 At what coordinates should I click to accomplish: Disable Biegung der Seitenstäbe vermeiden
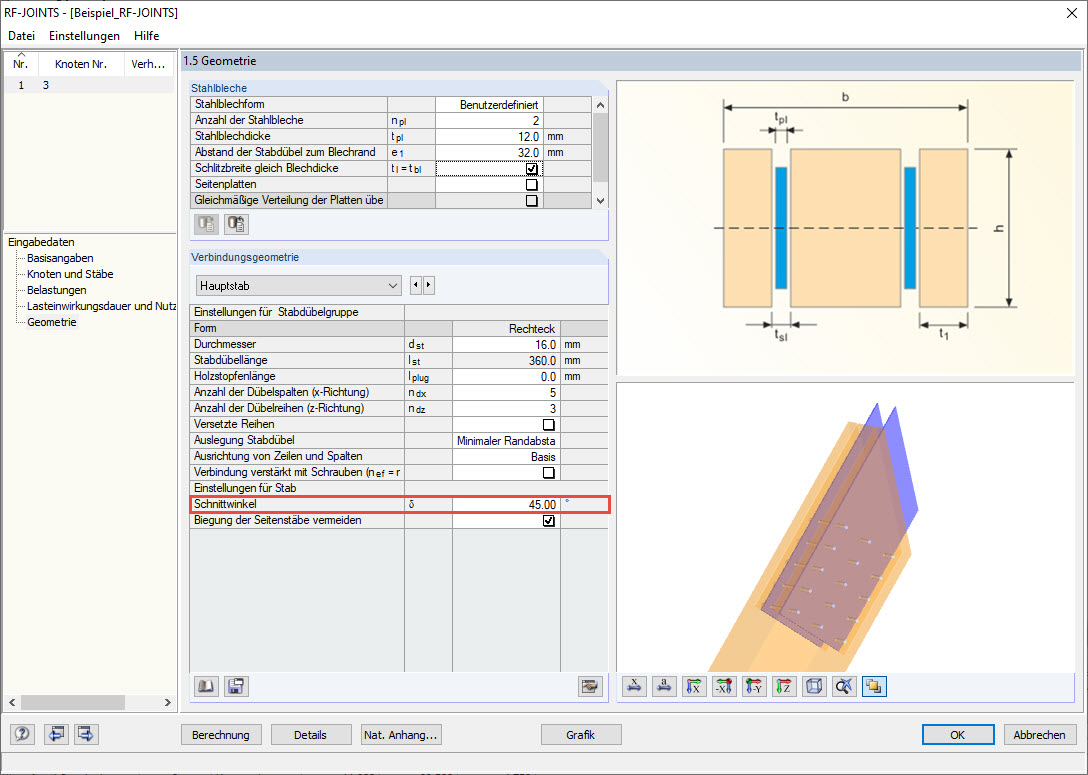(x=548, y=520)
